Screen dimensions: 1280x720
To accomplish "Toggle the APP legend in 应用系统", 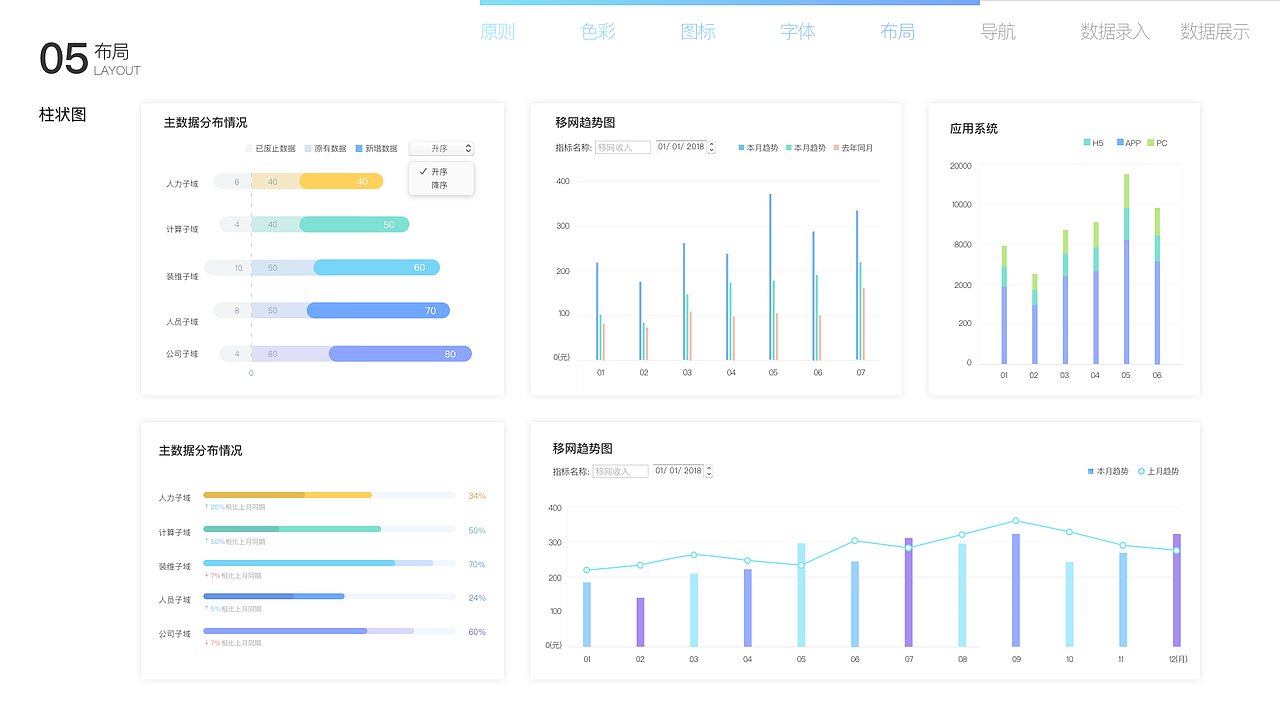I will tap(1129, 143).
